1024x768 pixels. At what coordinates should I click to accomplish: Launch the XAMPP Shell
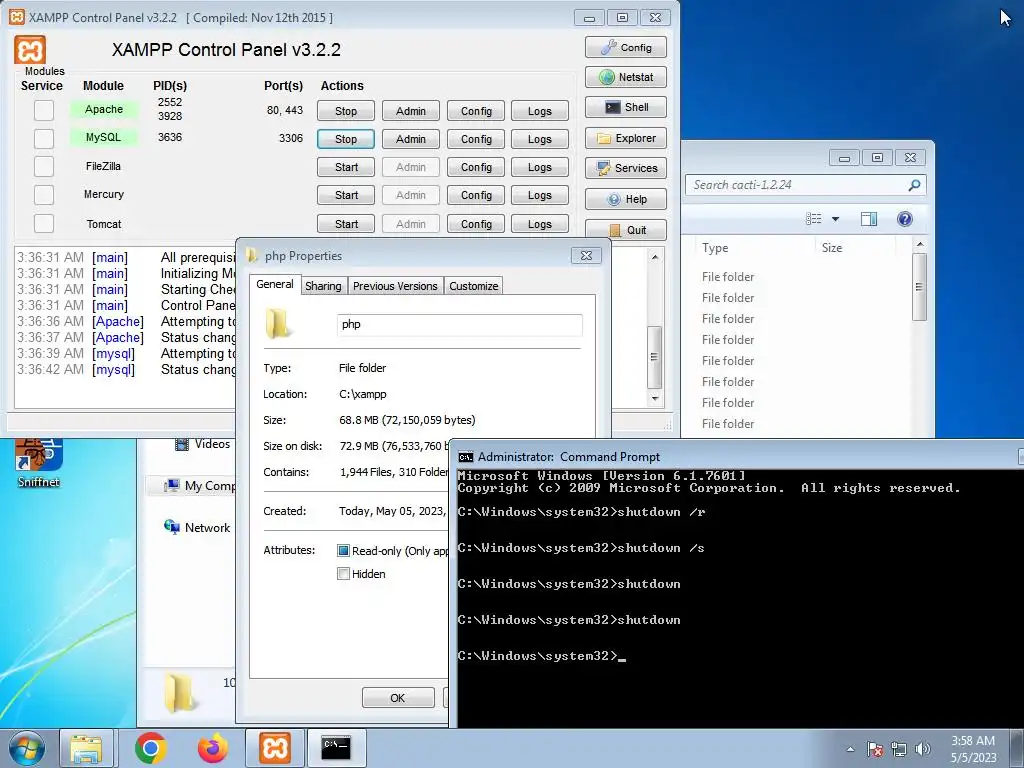coord(626,107)
